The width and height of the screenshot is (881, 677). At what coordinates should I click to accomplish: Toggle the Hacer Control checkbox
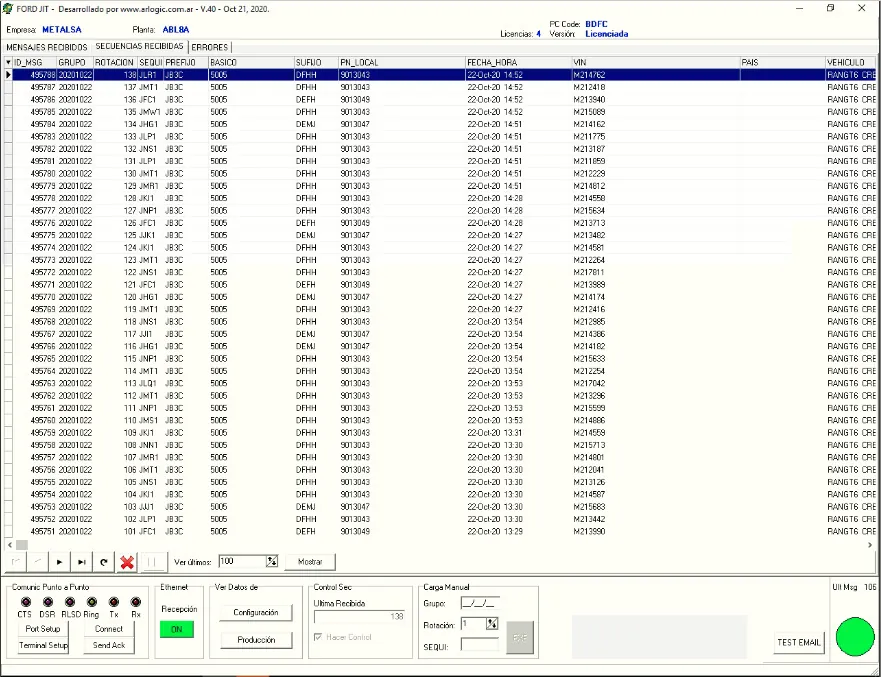pos(319,637)
